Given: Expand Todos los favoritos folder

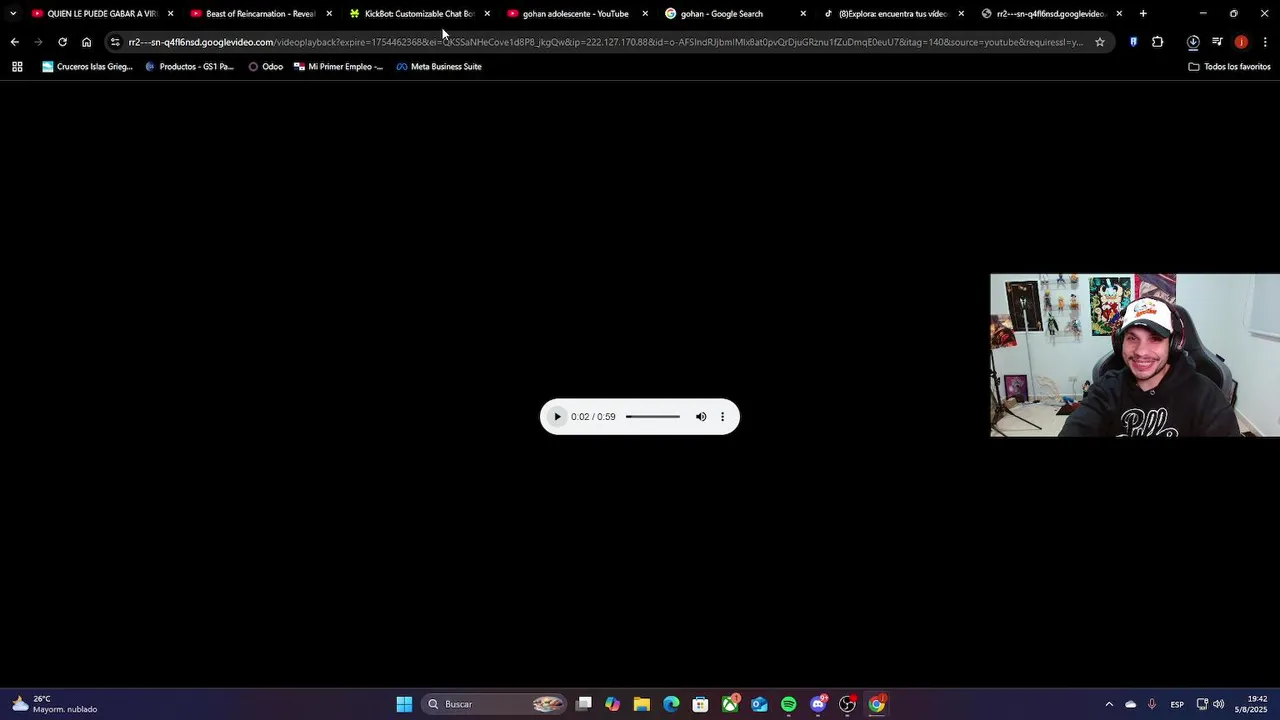Looking at the screenshot, I should (1229, 67).
